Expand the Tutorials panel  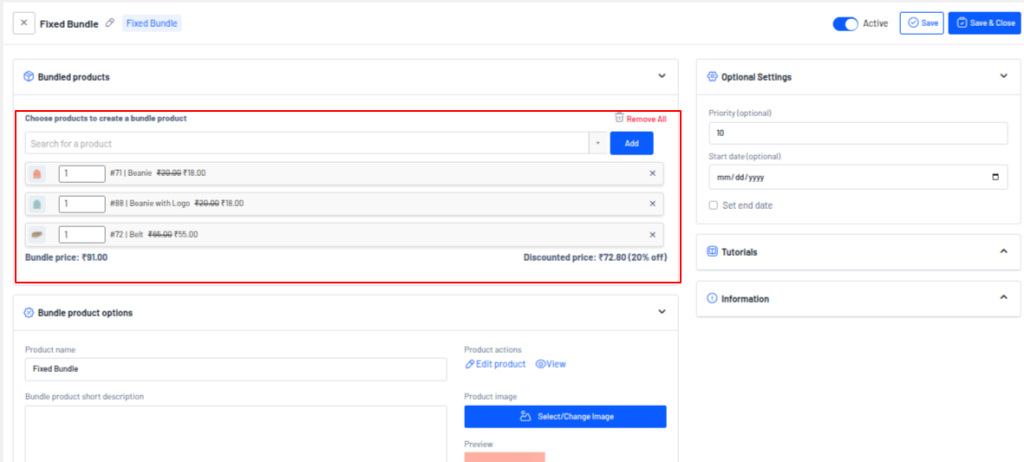(x=1003, y=252)
